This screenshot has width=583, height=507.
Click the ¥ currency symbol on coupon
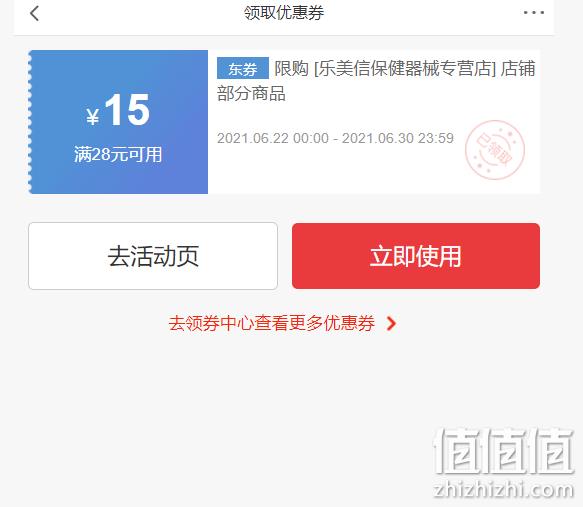(93, 116)
